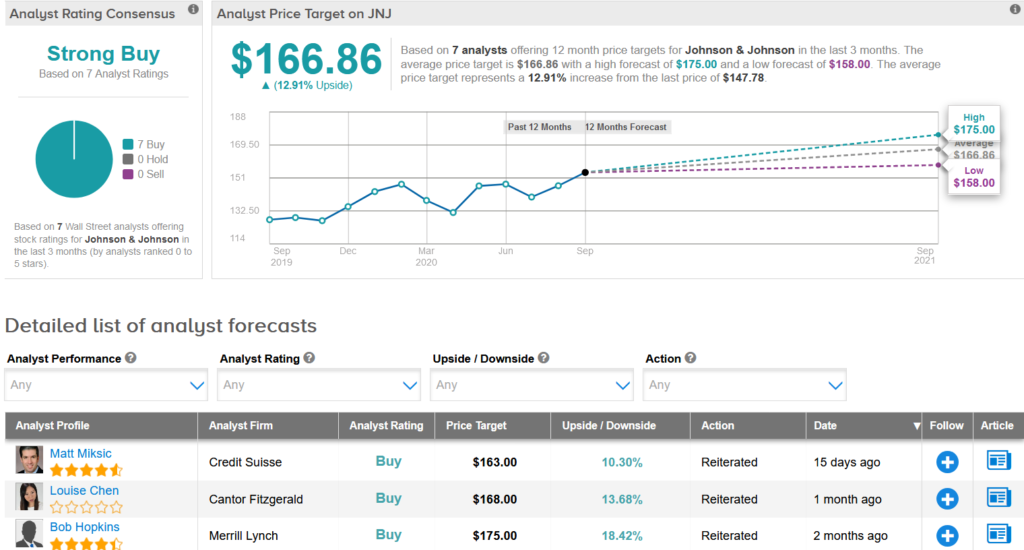The height and width of the screenshot is (550, 1024).
Task: Click Buy rating in Merrill Lynch row
Action: (x=389, y=535)
